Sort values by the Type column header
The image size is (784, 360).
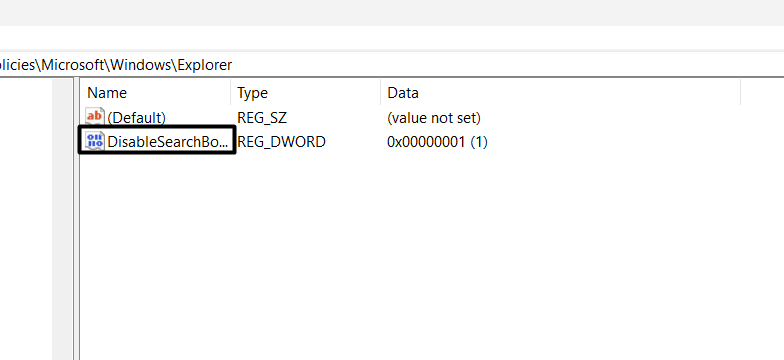(306, 92)
